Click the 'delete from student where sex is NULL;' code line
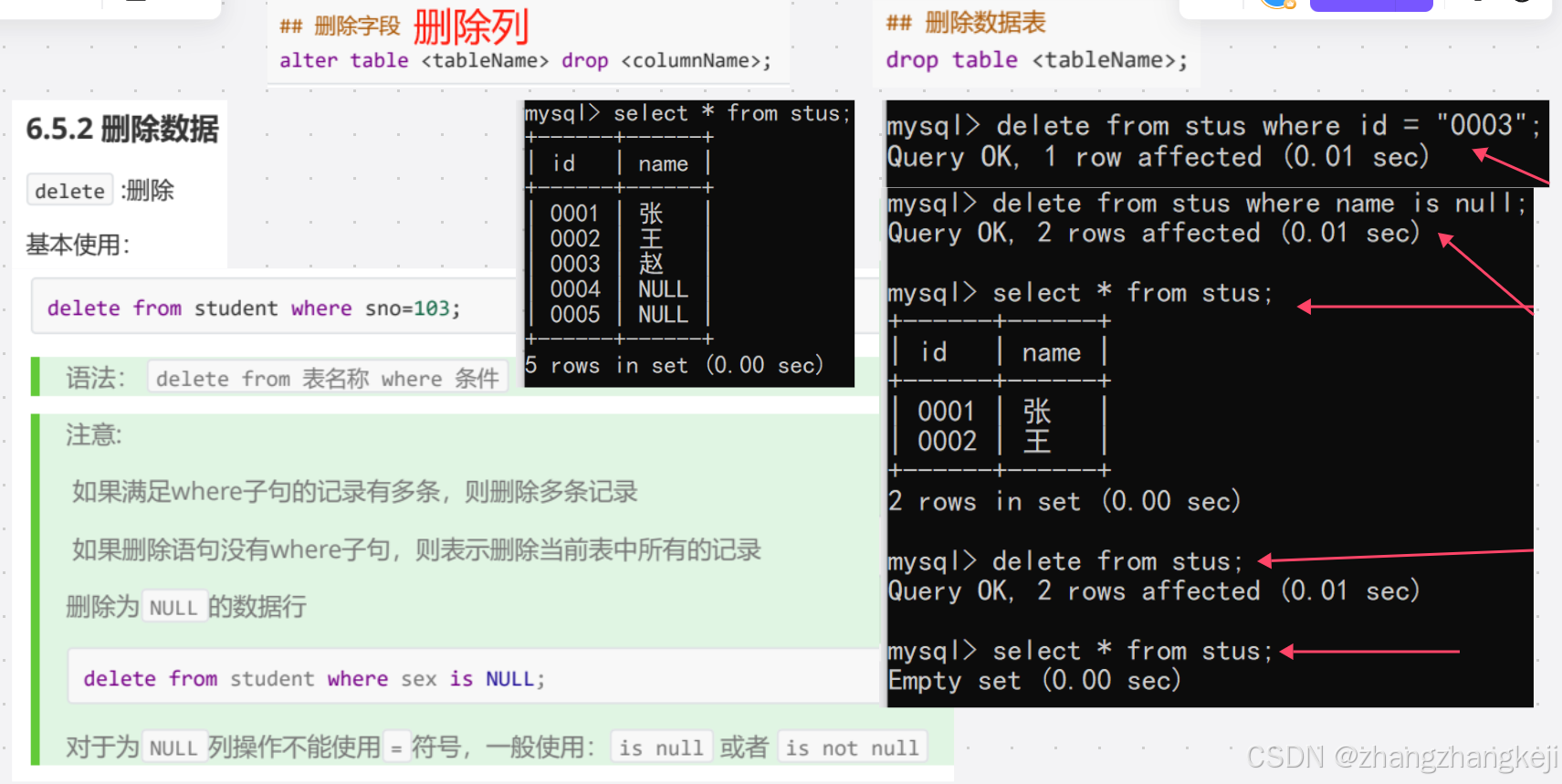The height and width of the screenshot is (784, 1562). point(314,679)
